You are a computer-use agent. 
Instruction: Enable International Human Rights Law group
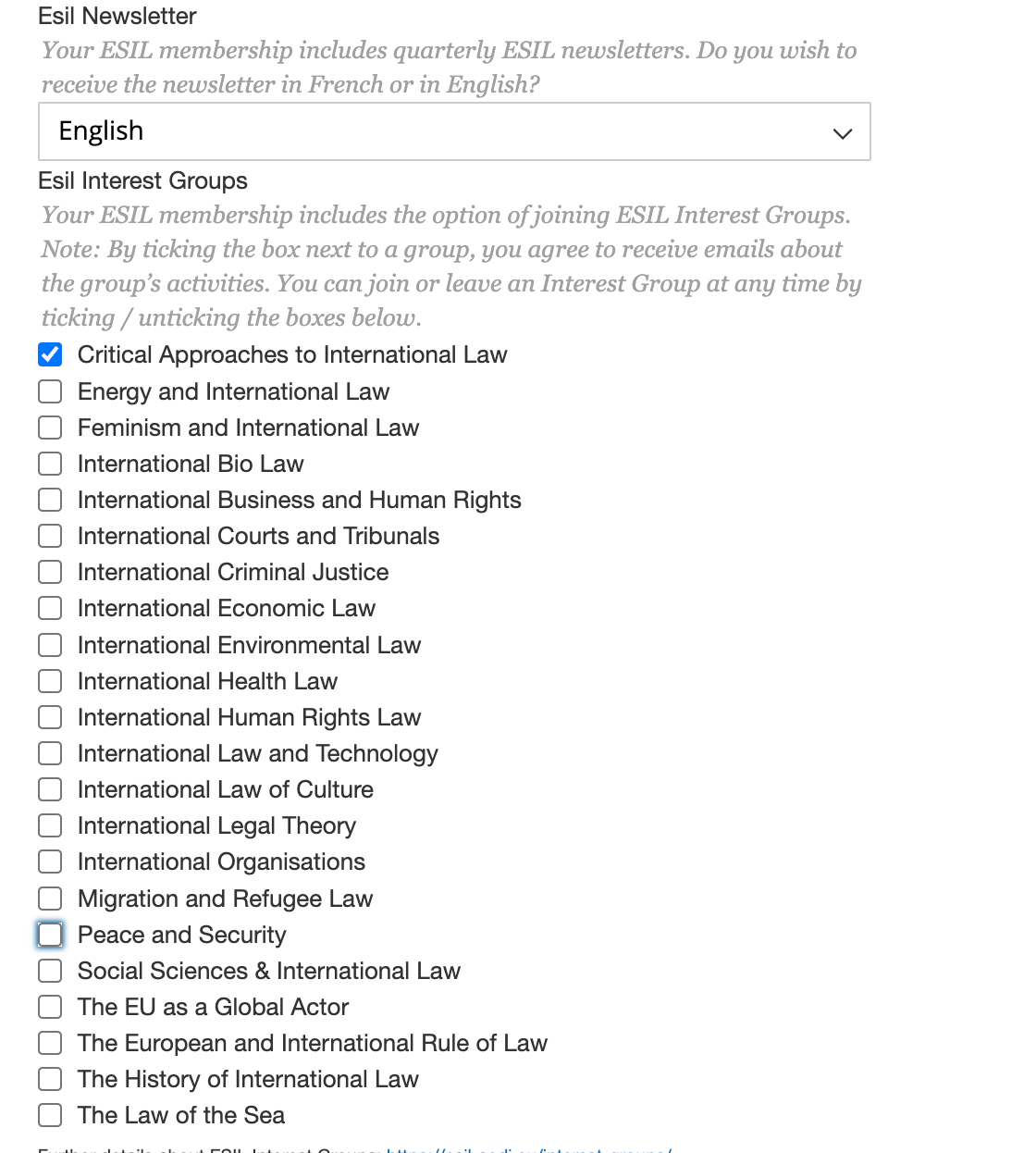click(50, 717)
